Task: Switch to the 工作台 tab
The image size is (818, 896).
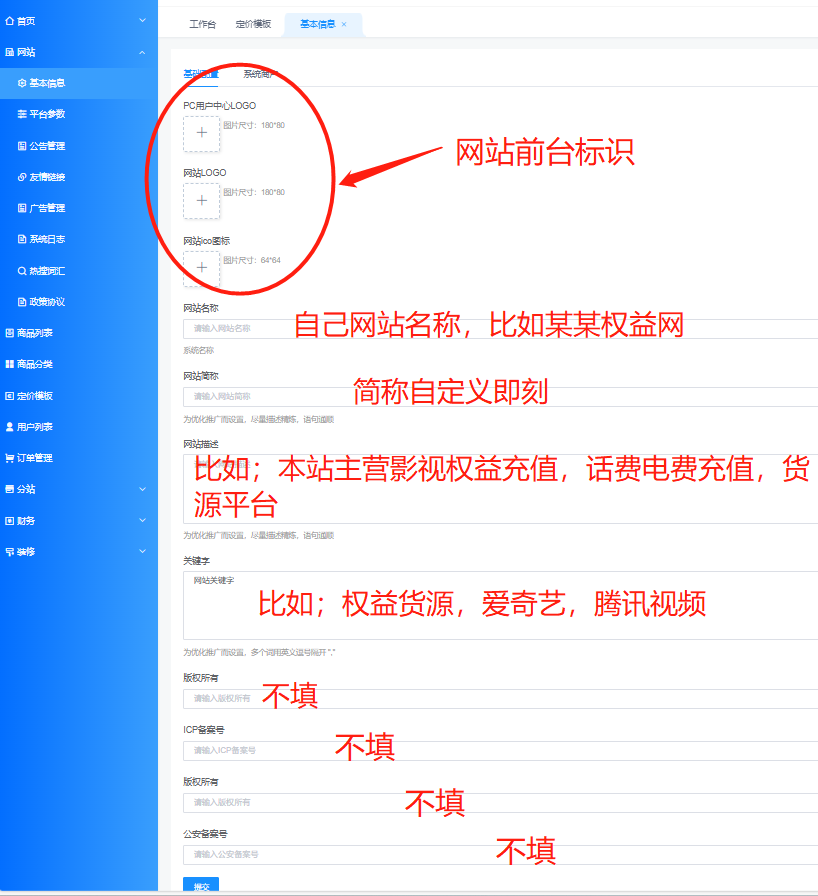Action: [202, 24]
